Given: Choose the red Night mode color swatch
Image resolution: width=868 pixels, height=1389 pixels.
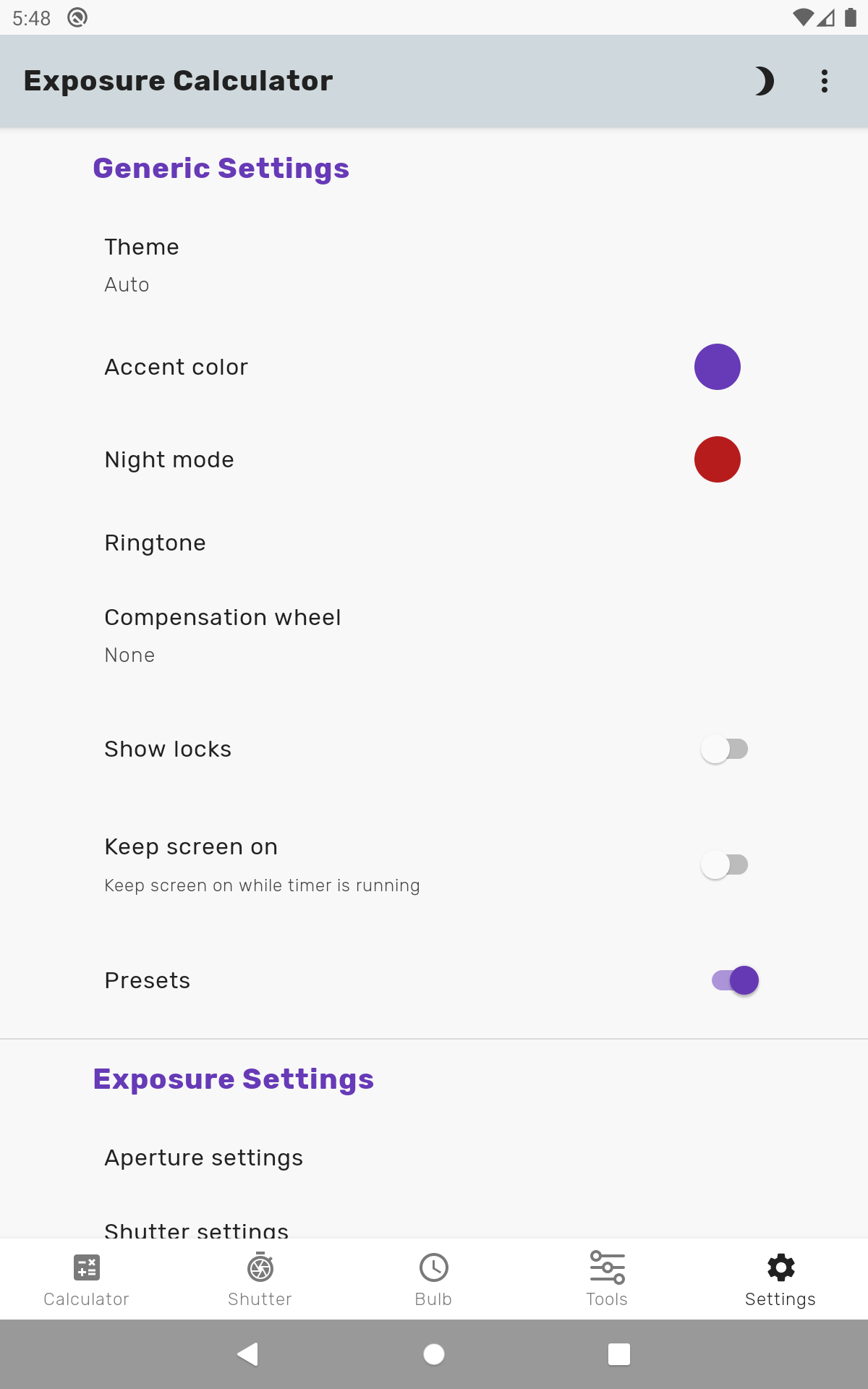Looking at the screenshot, I should (718, 459).
